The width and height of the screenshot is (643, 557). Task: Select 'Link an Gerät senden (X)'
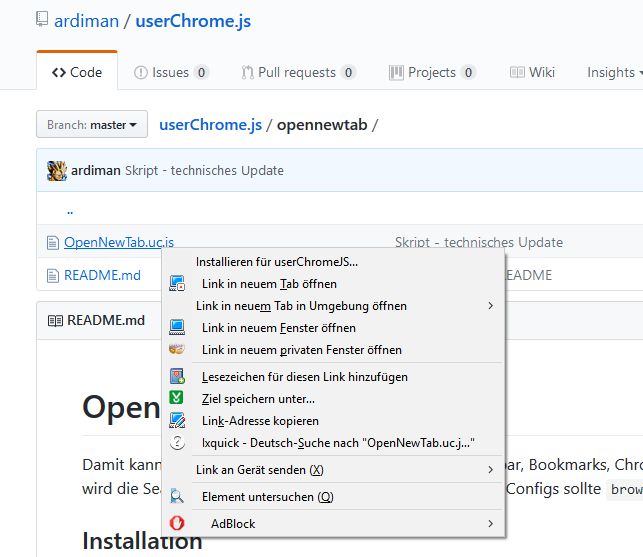pyautogui.click(x=333, y=470)
